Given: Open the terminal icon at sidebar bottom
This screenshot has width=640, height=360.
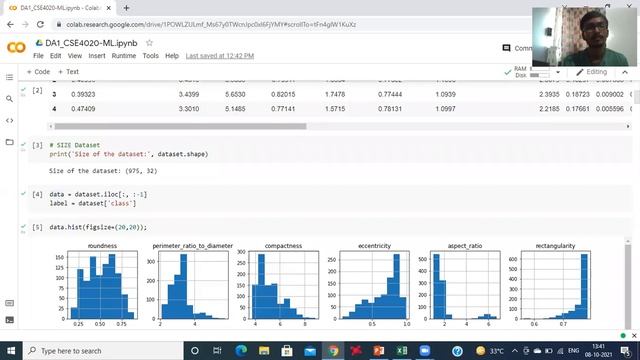Looking at the screenshot, I should tap(9, 320).
